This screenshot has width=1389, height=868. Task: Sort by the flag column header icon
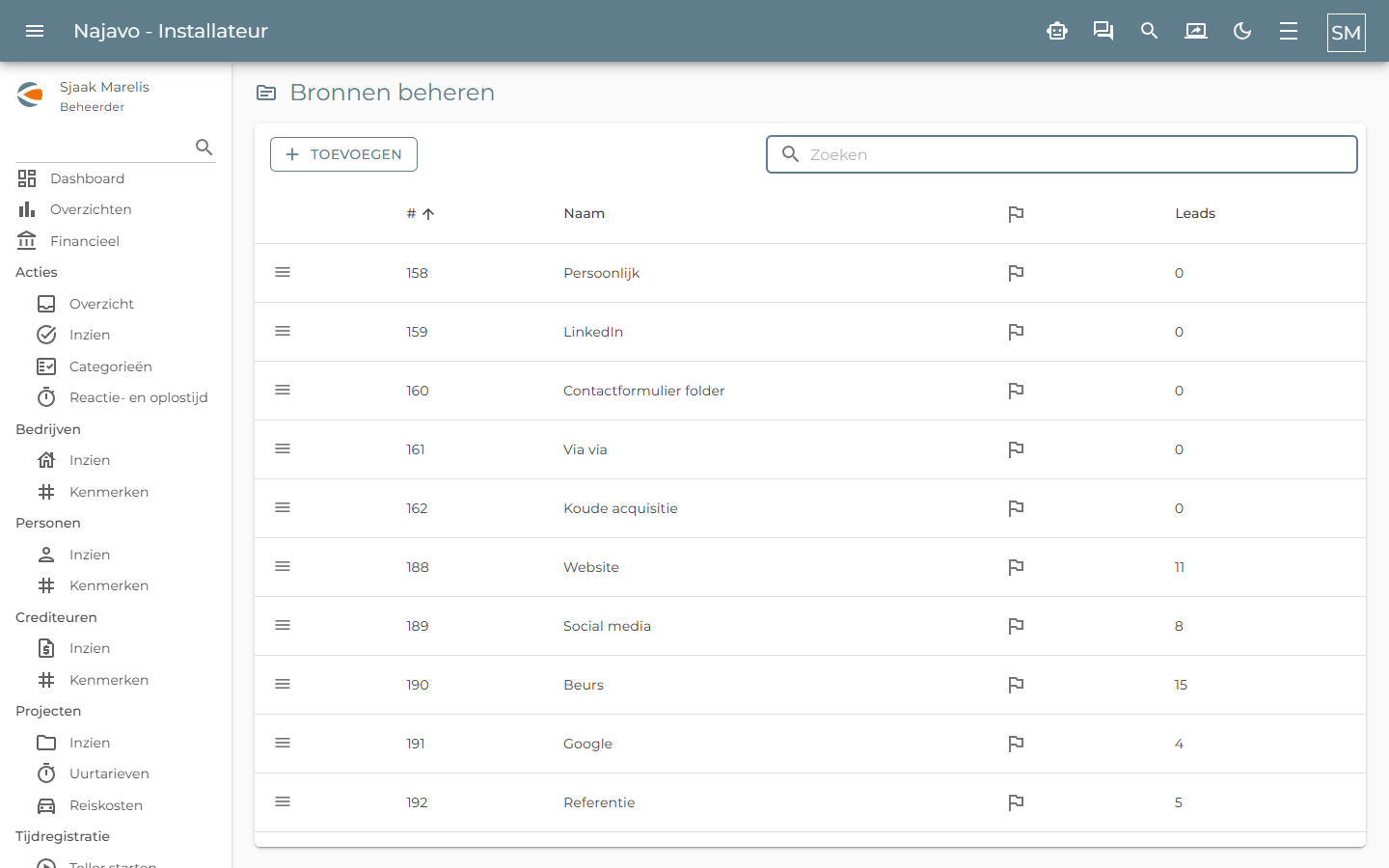pyautogui.click(x=1016, y=214)
